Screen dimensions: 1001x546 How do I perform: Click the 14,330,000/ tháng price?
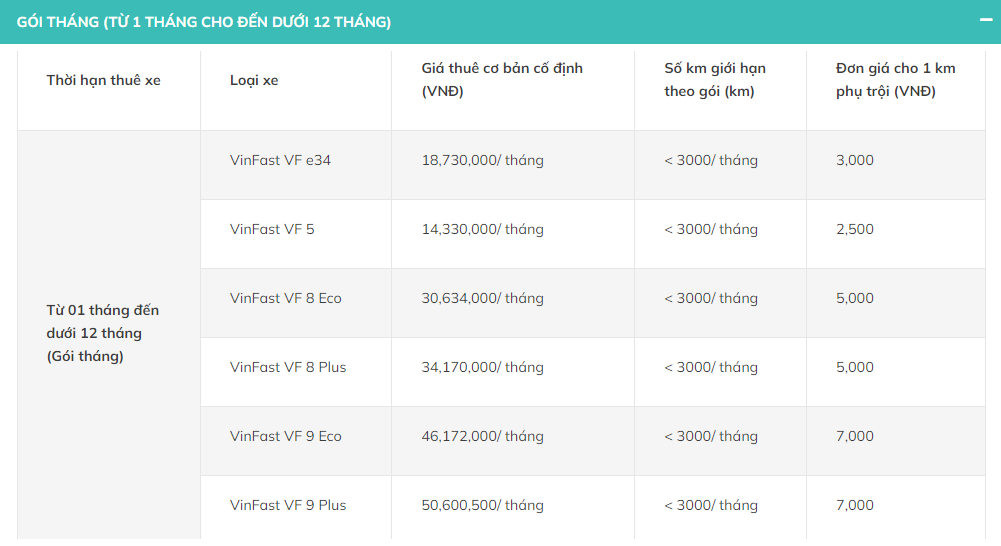(x=483, y=229)
